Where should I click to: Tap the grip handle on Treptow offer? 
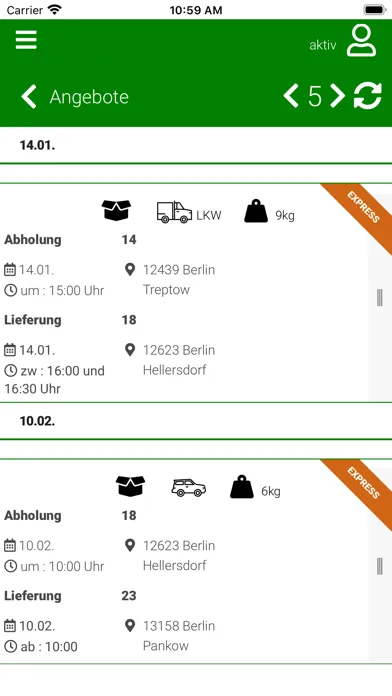[x=380, y=297]
